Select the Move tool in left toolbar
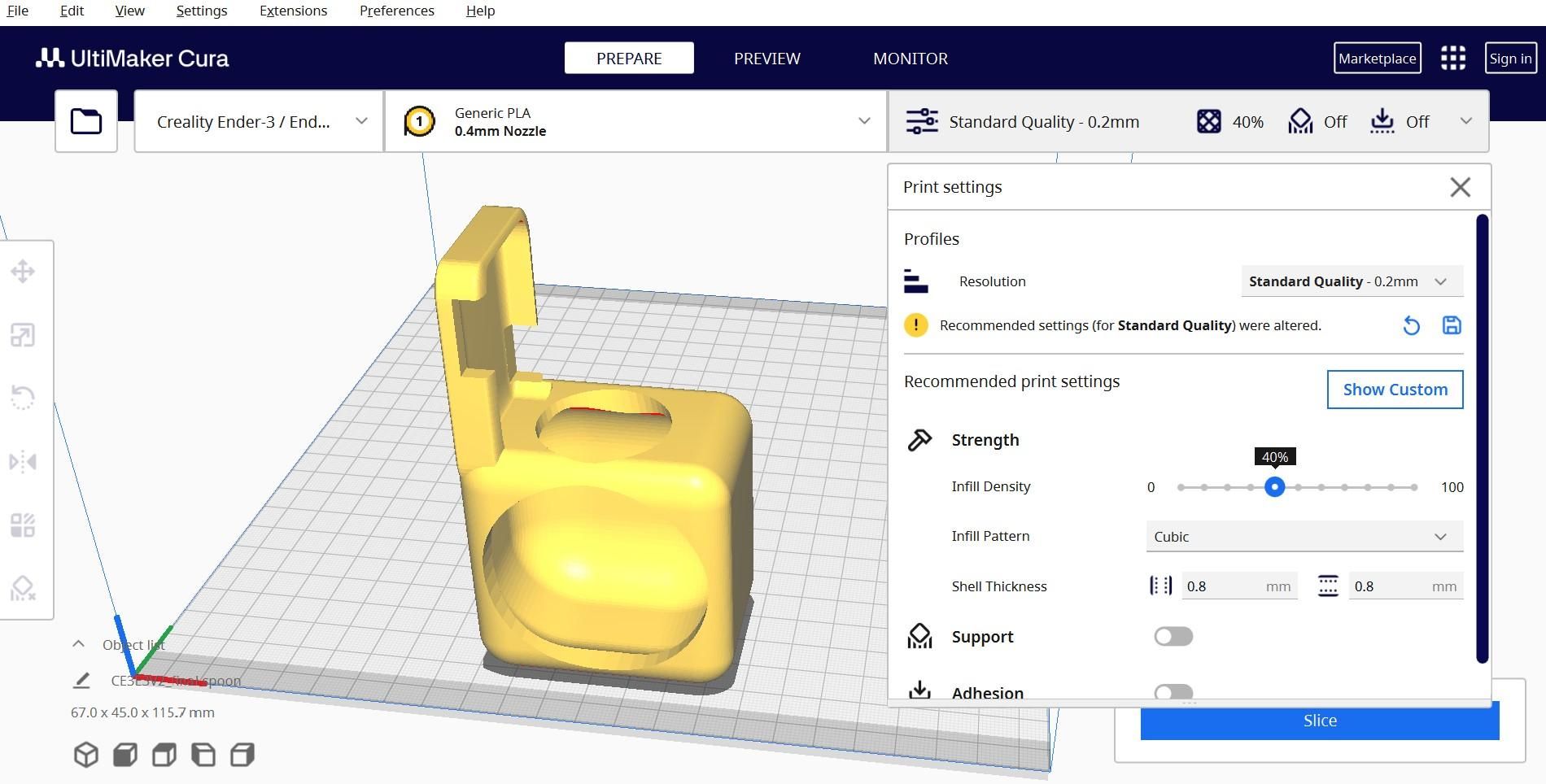 click(23, 272)
